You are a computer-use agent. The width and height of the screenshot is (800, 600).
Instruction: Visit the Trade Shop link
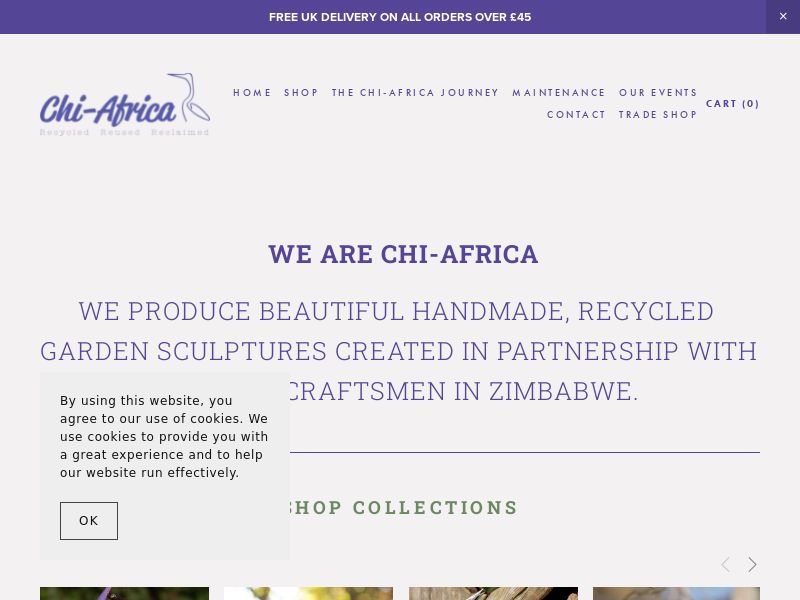point(658,115)
